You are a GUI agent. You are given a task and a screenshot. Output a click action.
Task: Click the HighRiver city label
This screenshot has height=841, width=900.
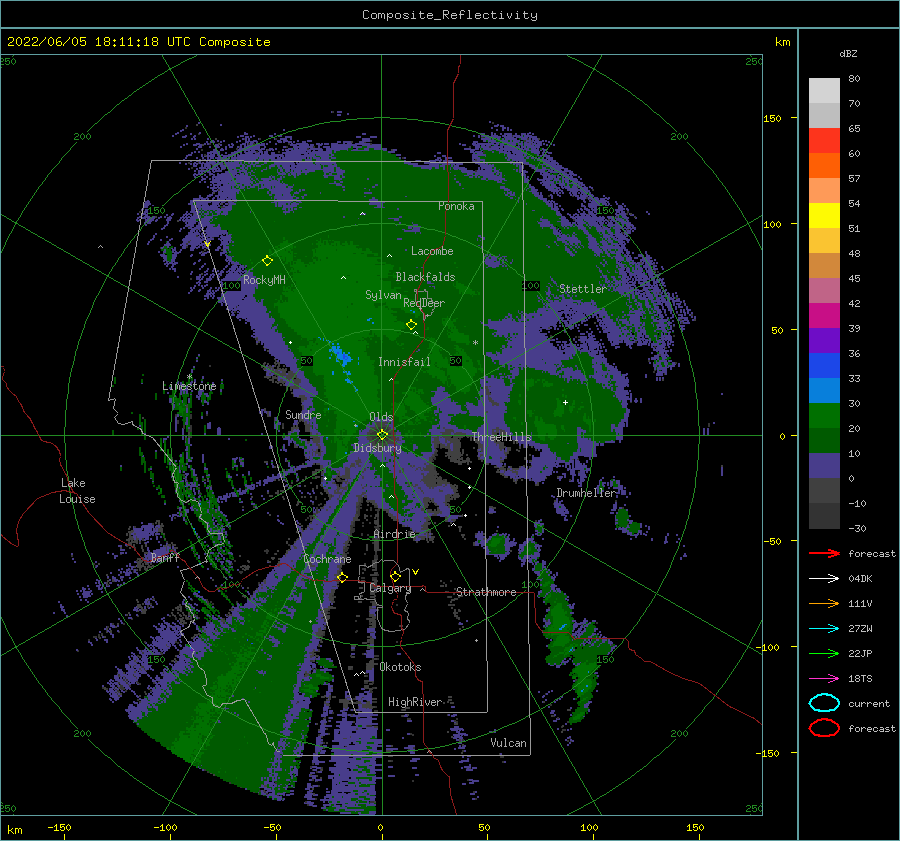(x=415, y=702)
